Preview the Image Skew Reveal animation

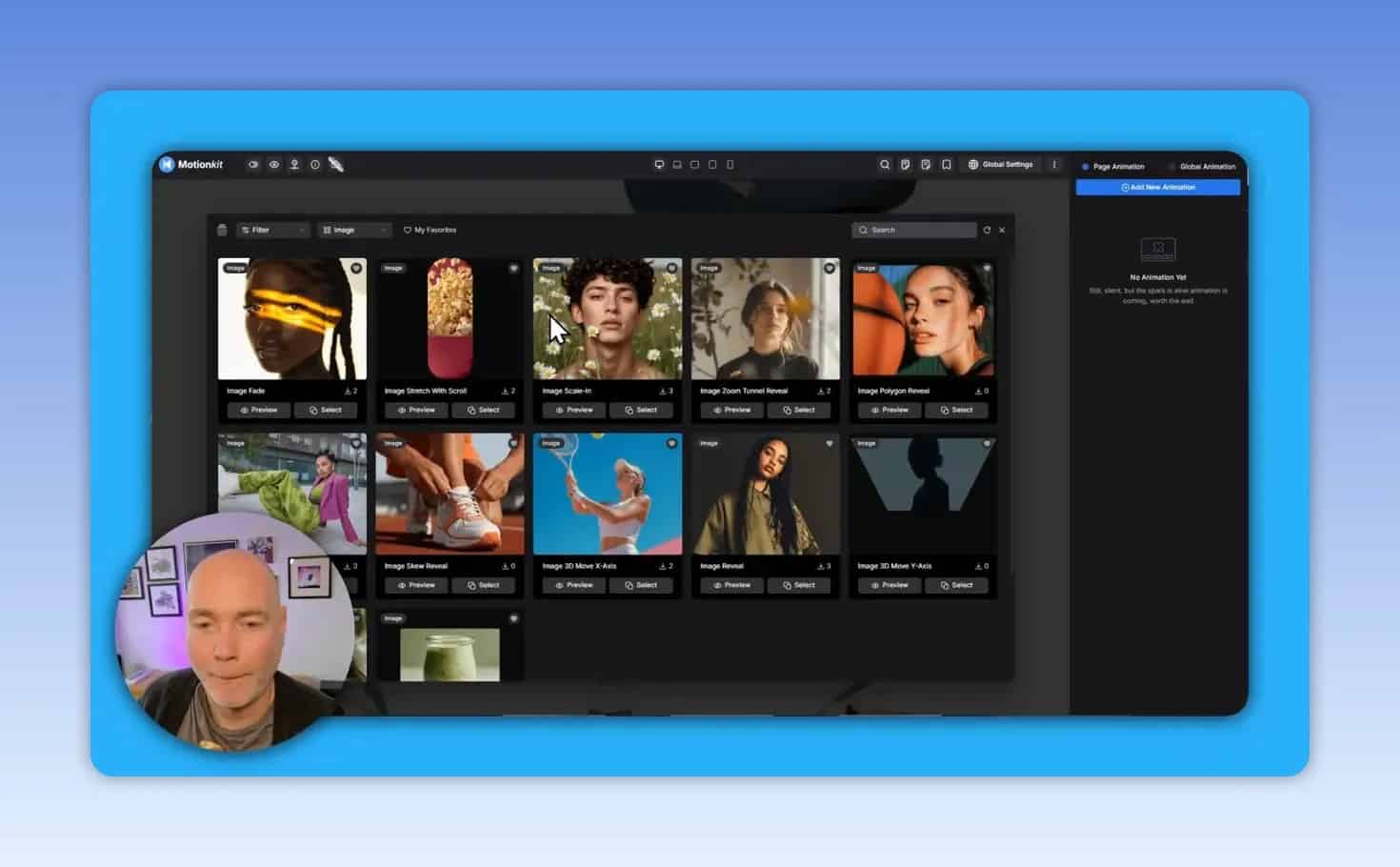point(417,586)
